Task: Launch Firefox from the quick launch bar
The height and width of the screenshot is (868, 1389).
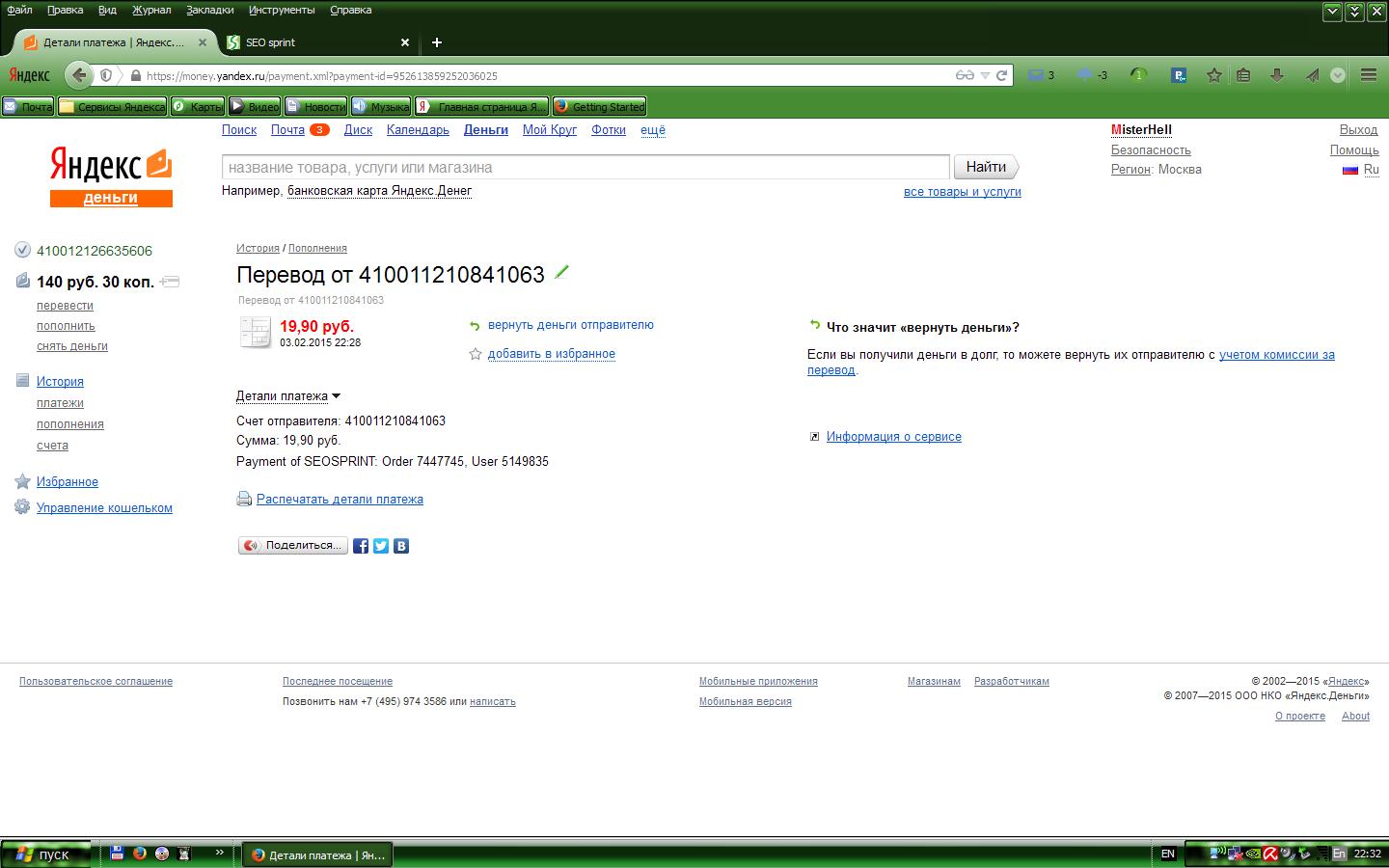Action: click(x=140, y=854)
